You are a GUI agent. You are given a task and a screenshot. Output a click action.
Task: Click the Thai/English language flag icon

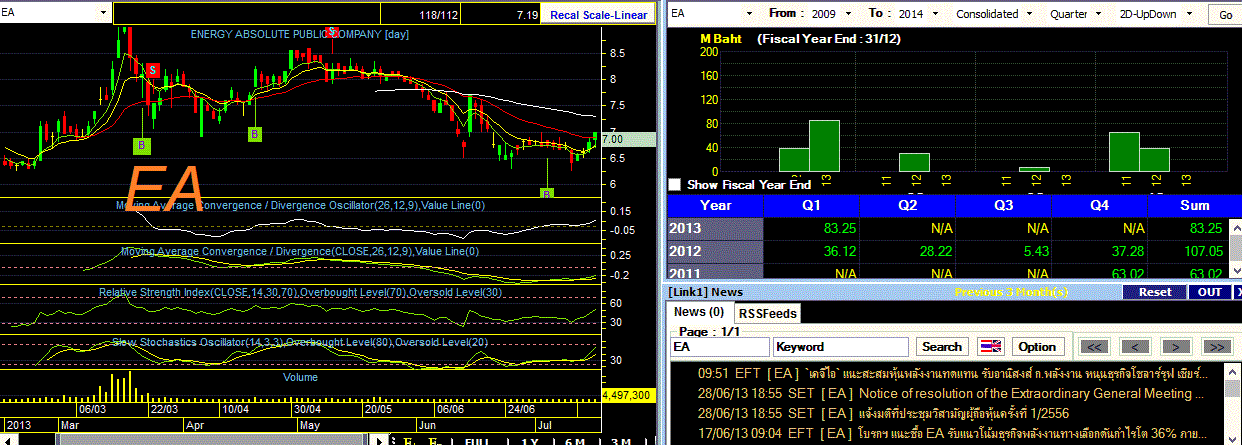pyautogui.click(x=989, y=347)
